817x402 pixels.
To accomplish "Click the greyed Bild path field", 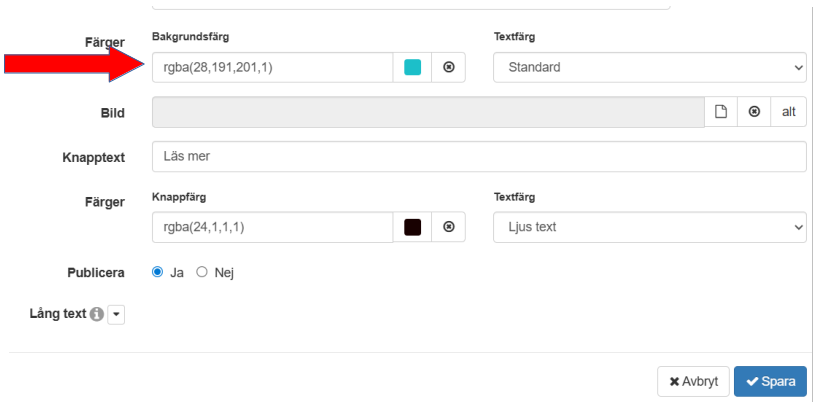I will [428, 112].
